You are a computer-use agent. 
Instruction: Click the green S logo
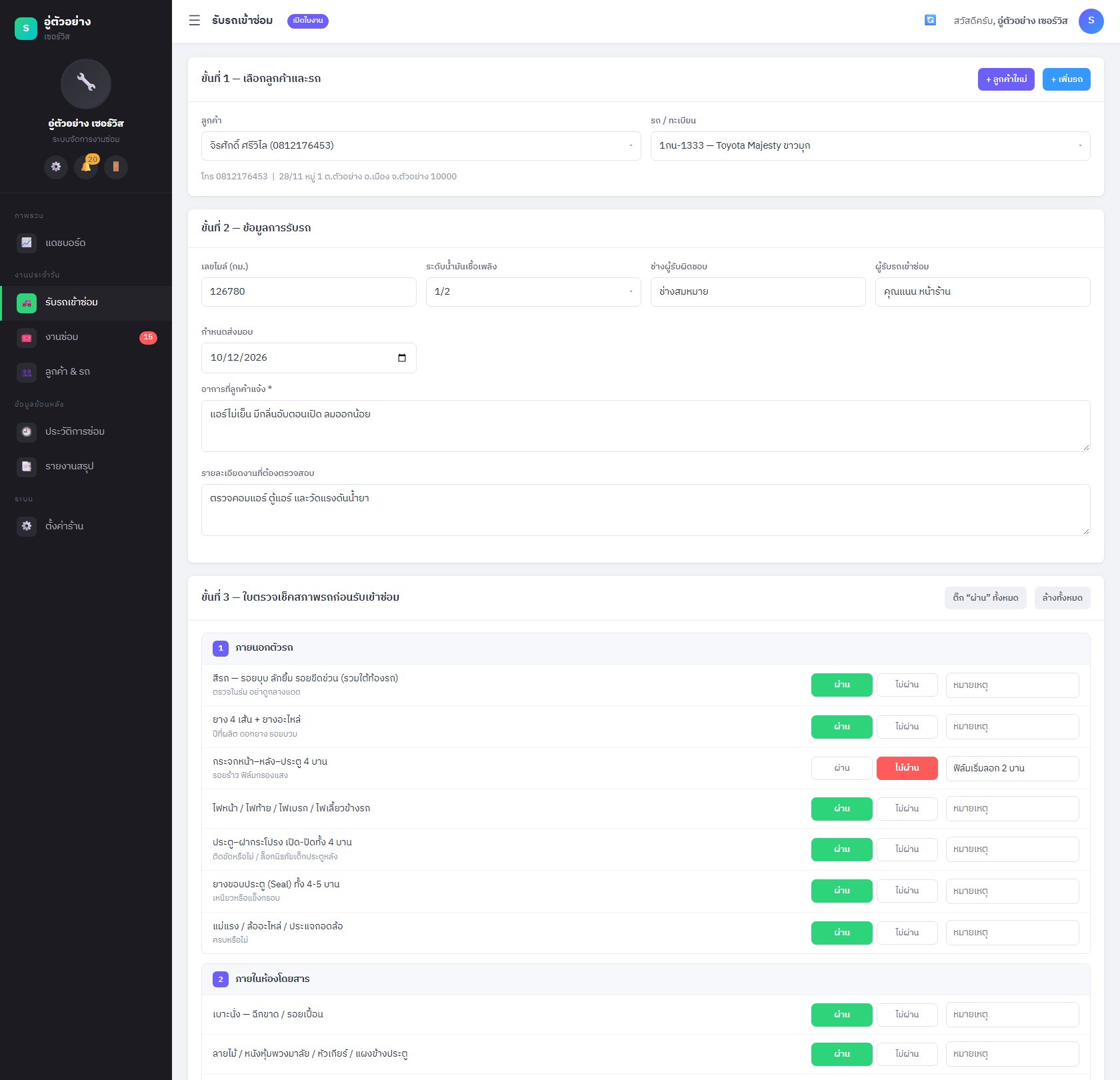click(x=26, y=28)
